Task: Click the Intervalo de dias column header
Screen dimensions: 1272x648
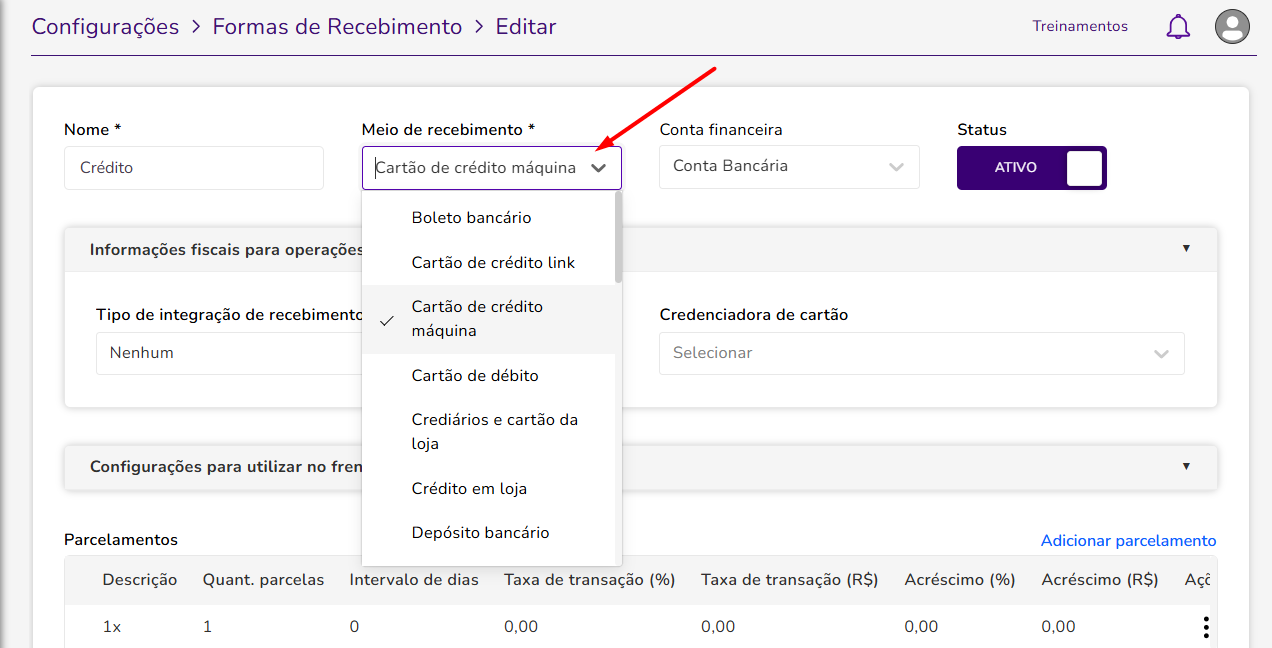Action: tap(414, 580)
